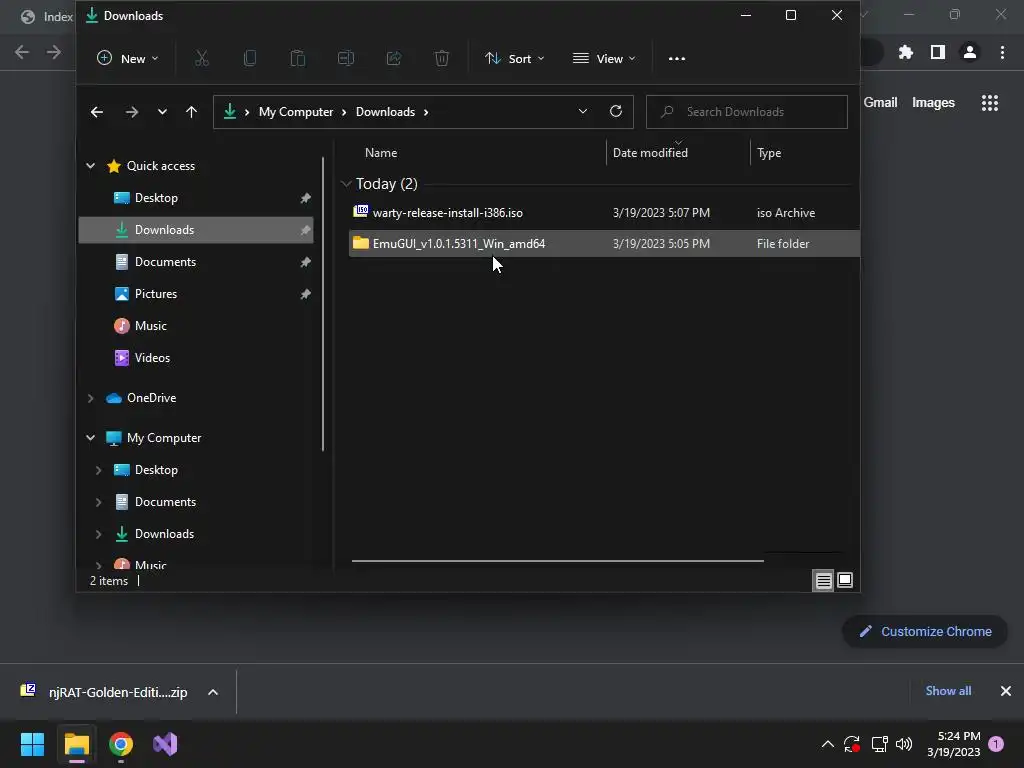This screenshot has height=768, width=1024.
Task: Go up one folder level arrow
Action: 191,112
